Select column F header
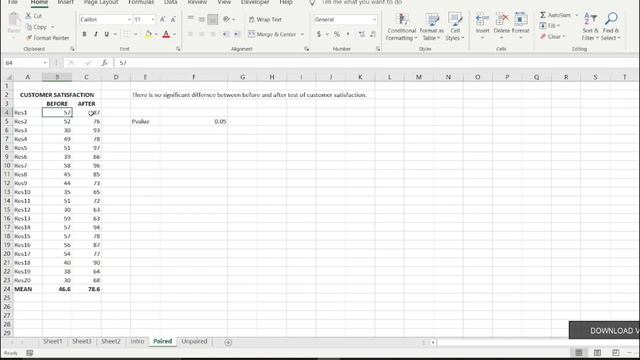This screenshot has width=640, height=360. click(x=193, y=77)
